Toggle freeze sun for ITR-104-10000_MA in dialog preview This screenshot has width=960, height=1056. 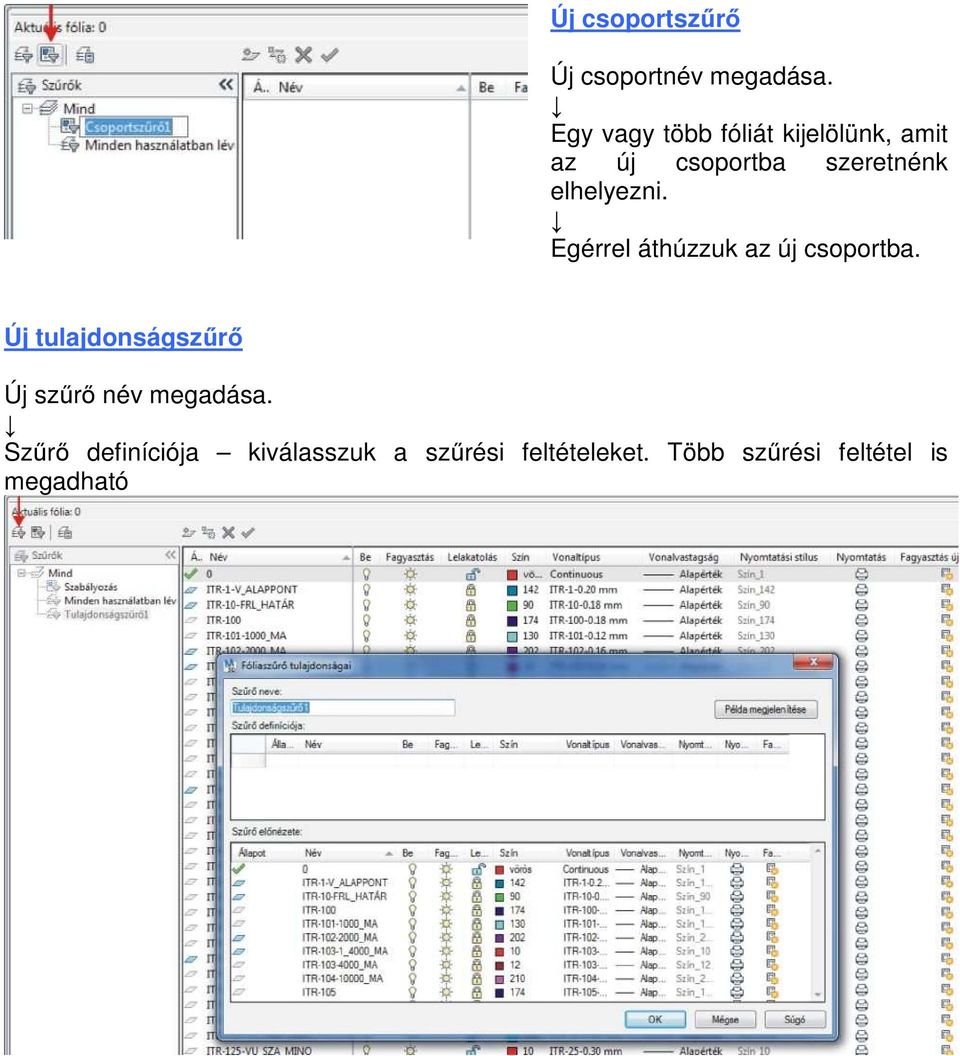click(x=445, y=979)
